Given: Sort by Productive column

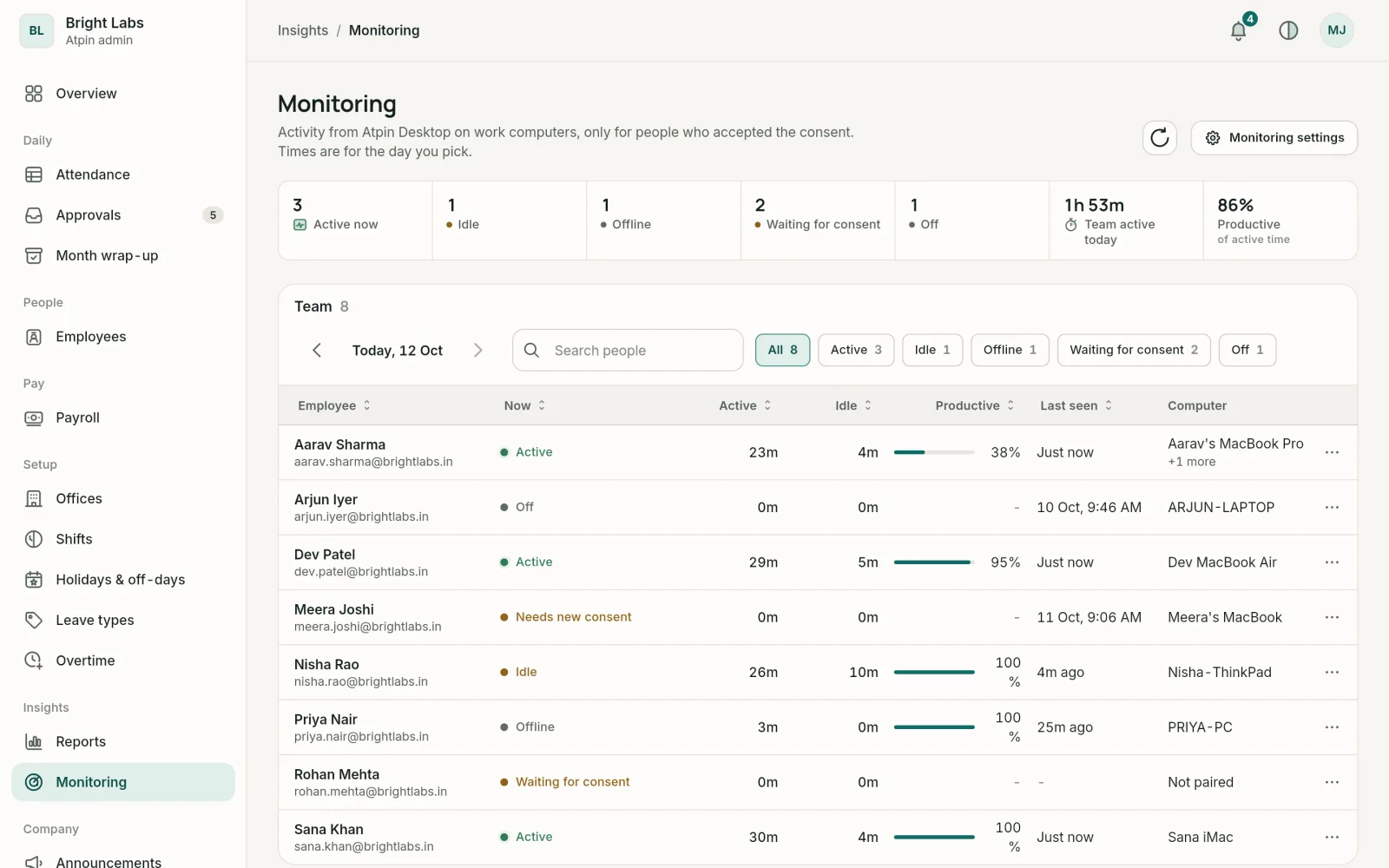Looking at the screenshot, I should coord(975,405).
